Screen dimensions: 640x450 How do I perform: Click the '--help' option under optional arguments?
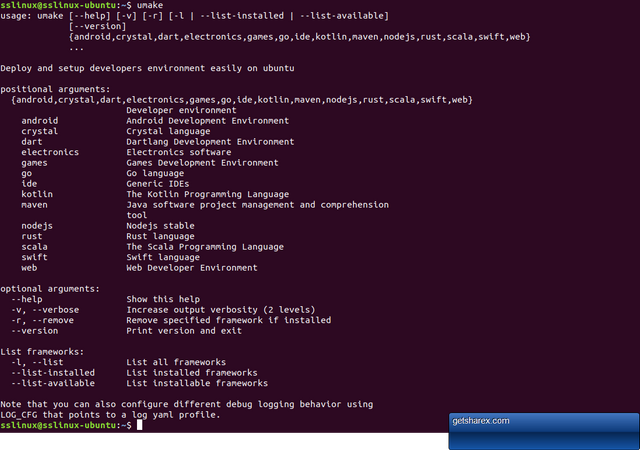(27, 299)
